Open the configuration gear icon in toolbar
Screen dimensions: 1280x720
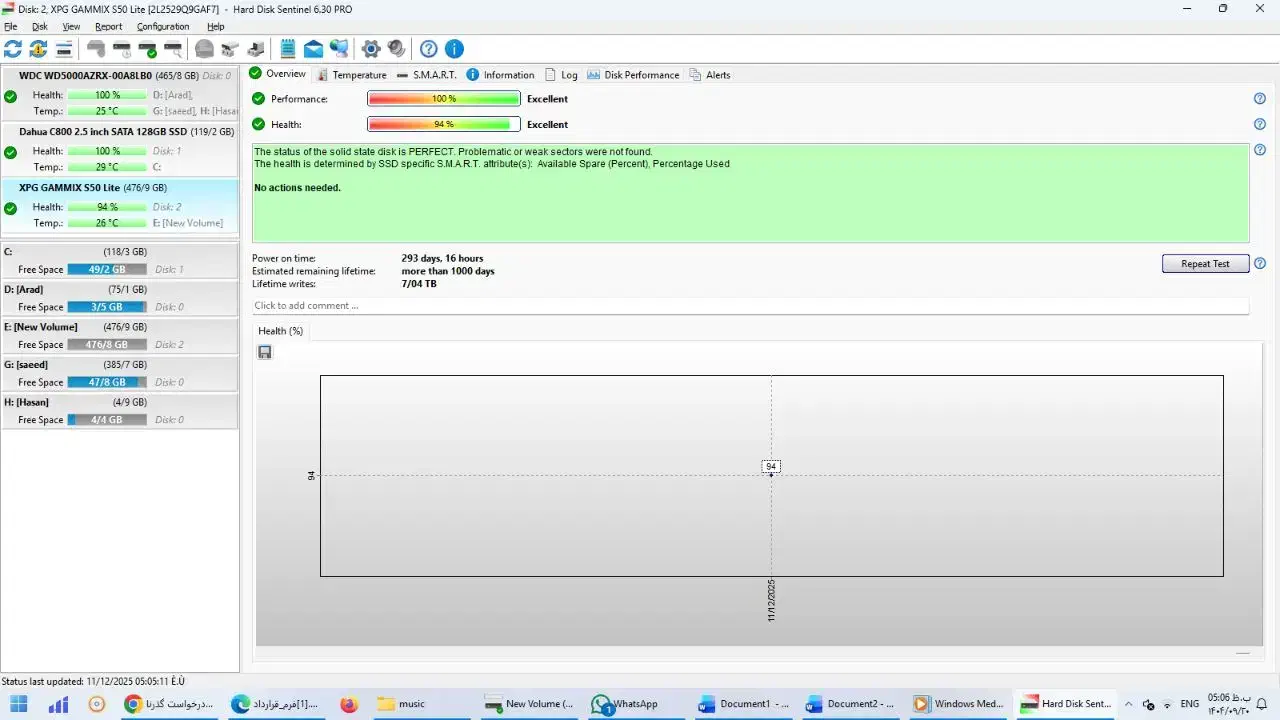pos(371,49)
